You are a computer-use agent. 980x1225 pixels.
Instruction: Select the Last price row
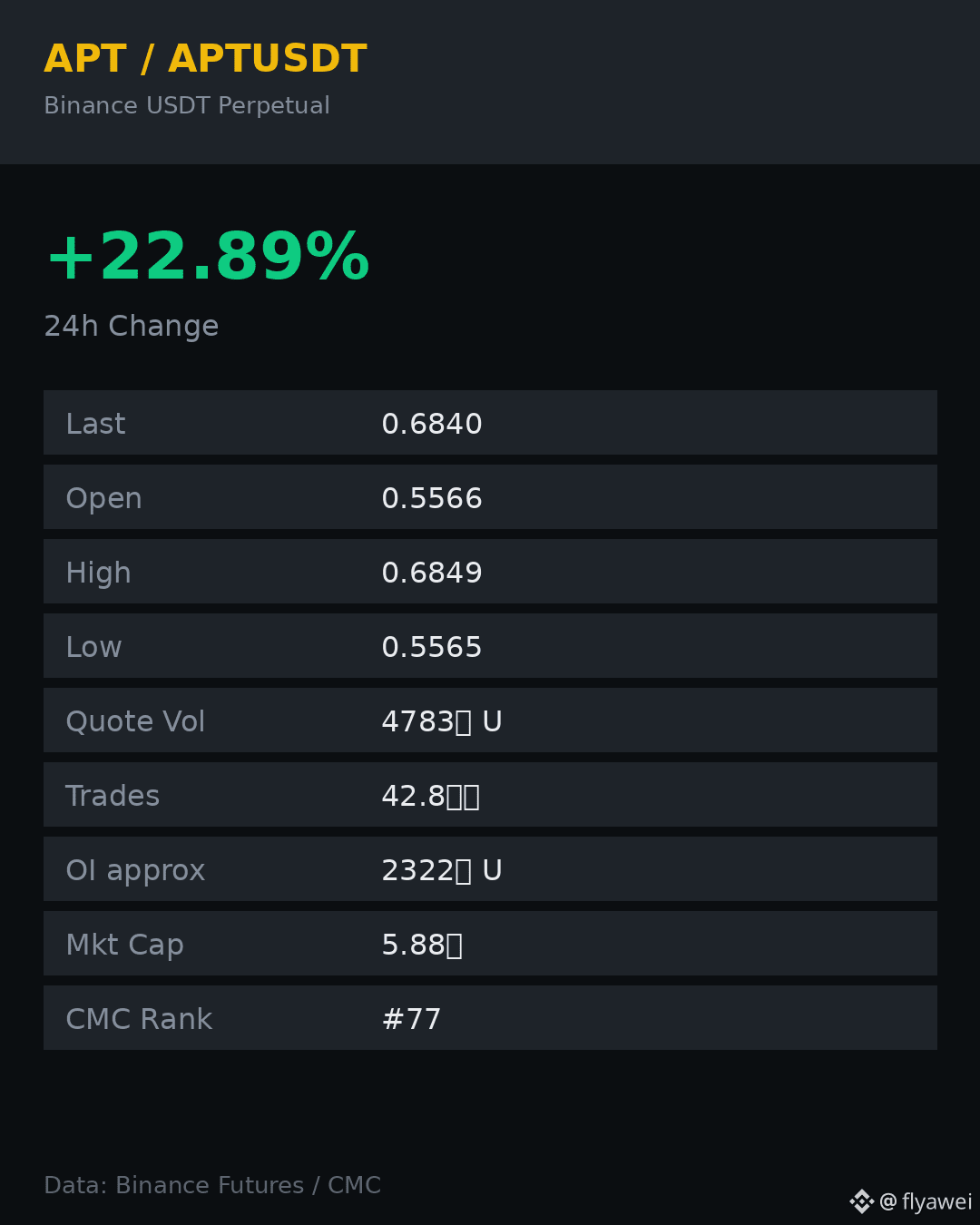[490, 423]
